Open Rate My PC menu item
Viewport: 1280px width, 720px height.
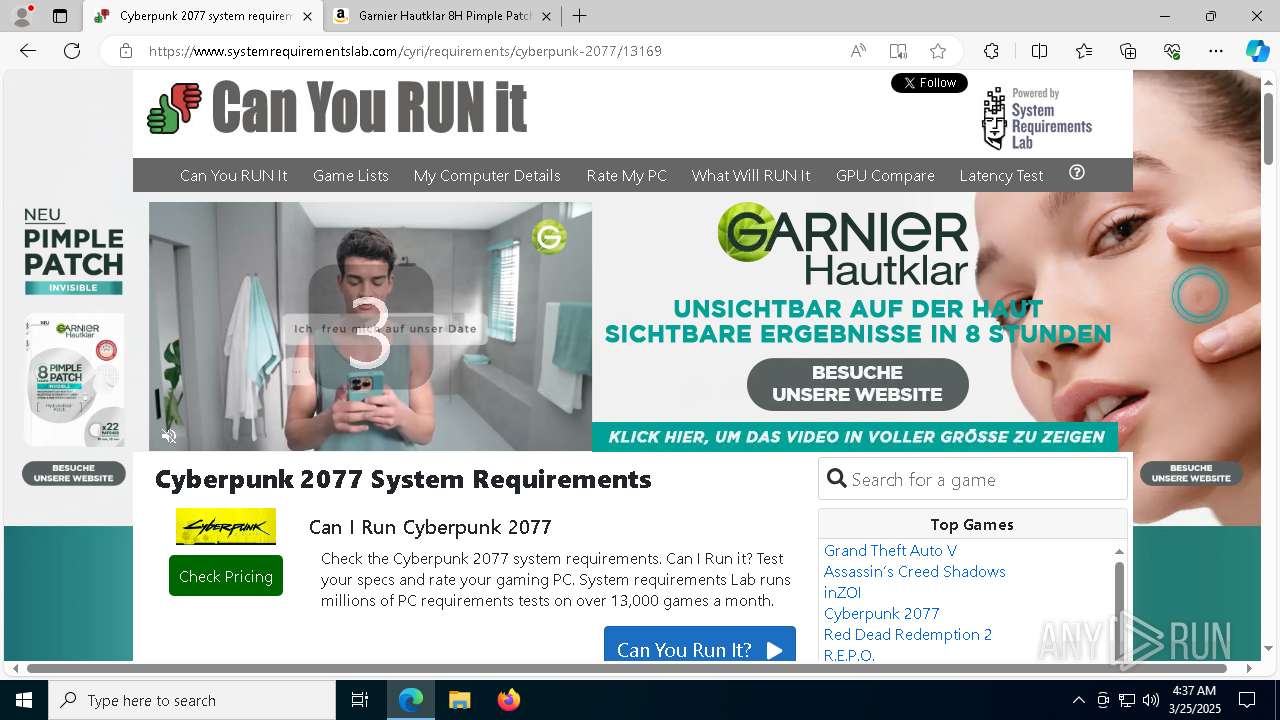(626, 175)
